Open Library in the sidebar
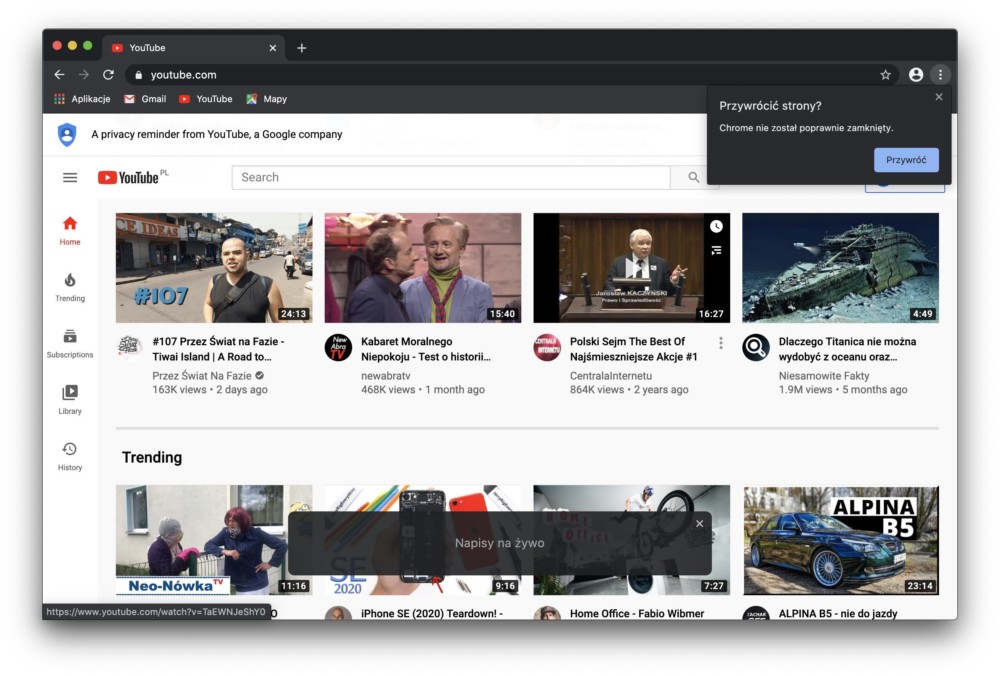This screenshot has width=1000, height=676. pos(70,400)
